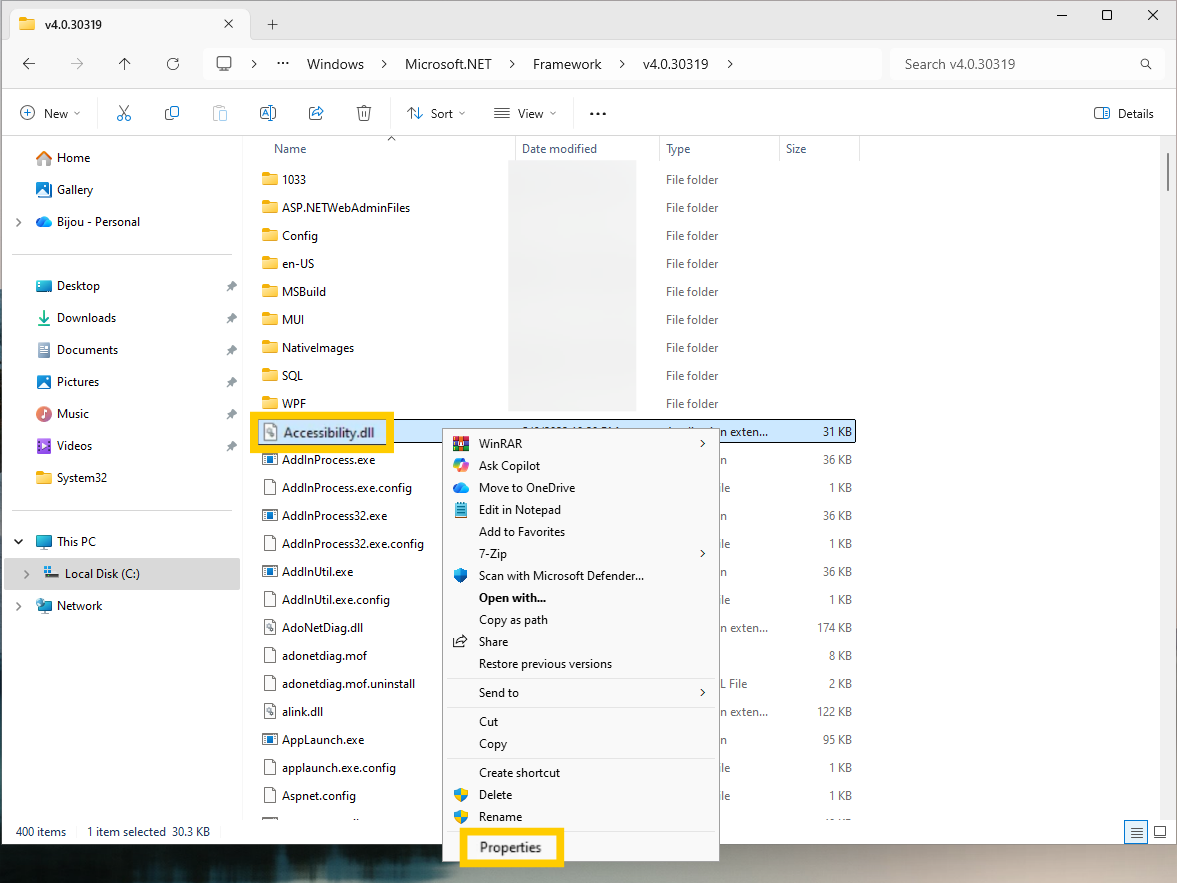This screenshot has height=883, width=1177.
Task: Click the search magnifier icon
Action: click(1145, 64)
